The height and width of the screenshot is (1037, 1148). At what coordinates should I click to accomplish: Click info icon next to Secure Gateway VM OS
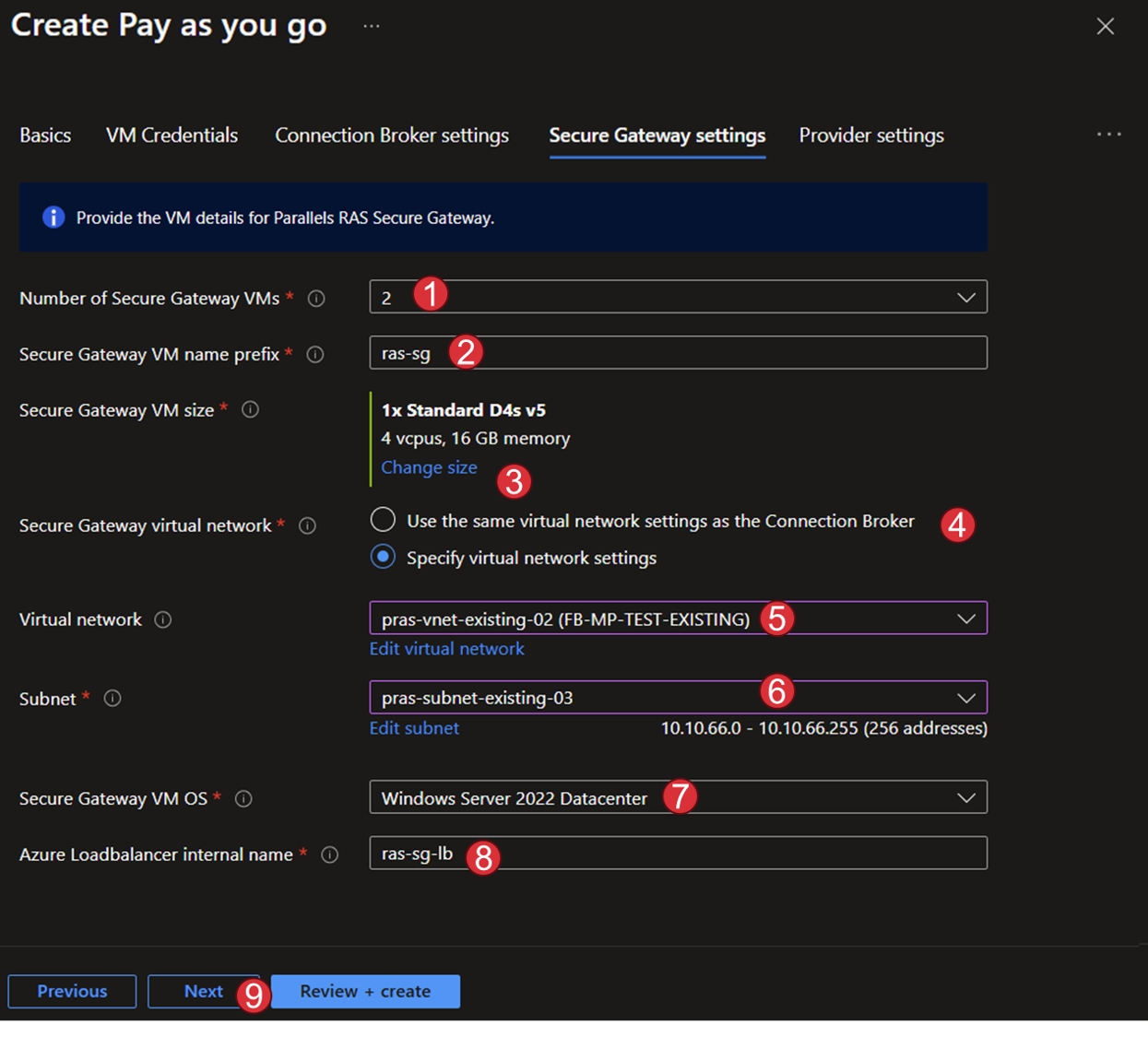click(x=243, y=799)
